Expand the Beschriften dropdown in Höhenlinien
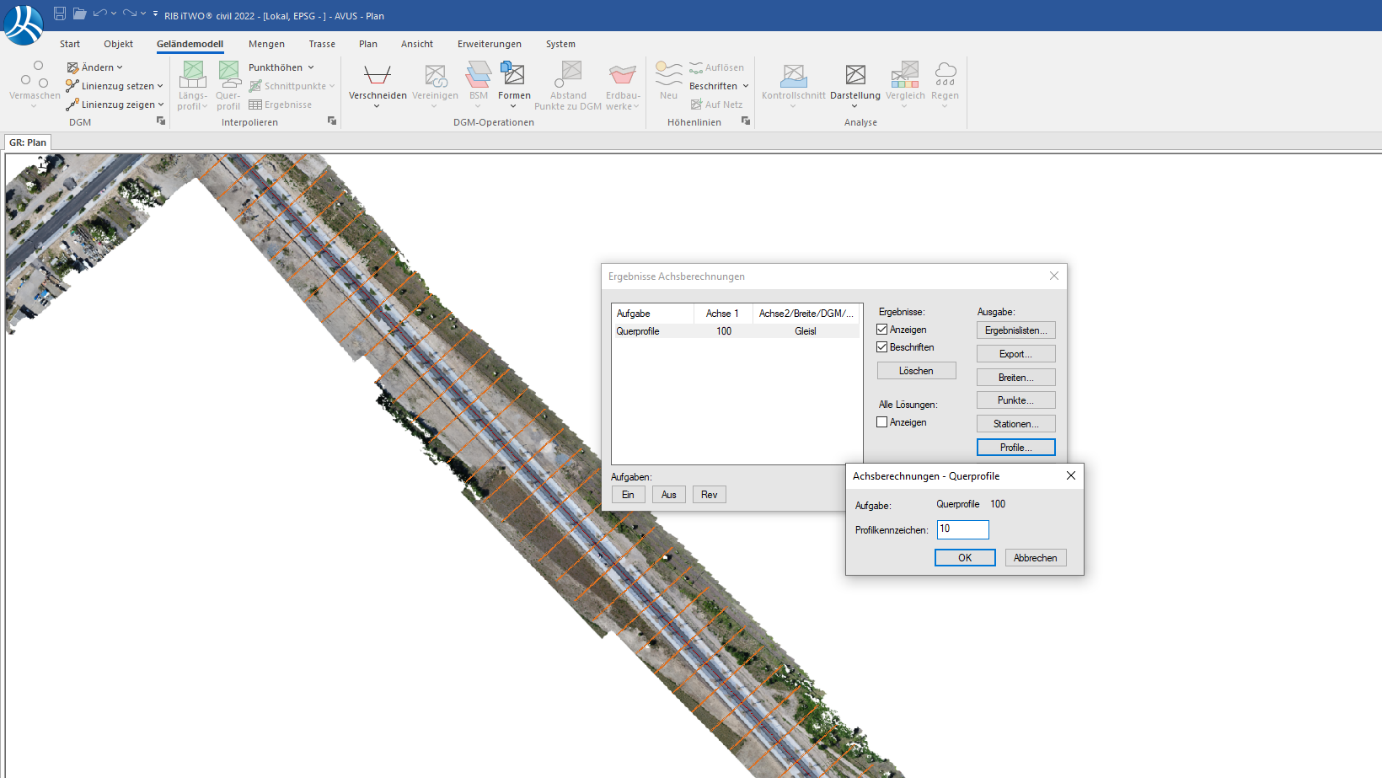 coord(718,86)
